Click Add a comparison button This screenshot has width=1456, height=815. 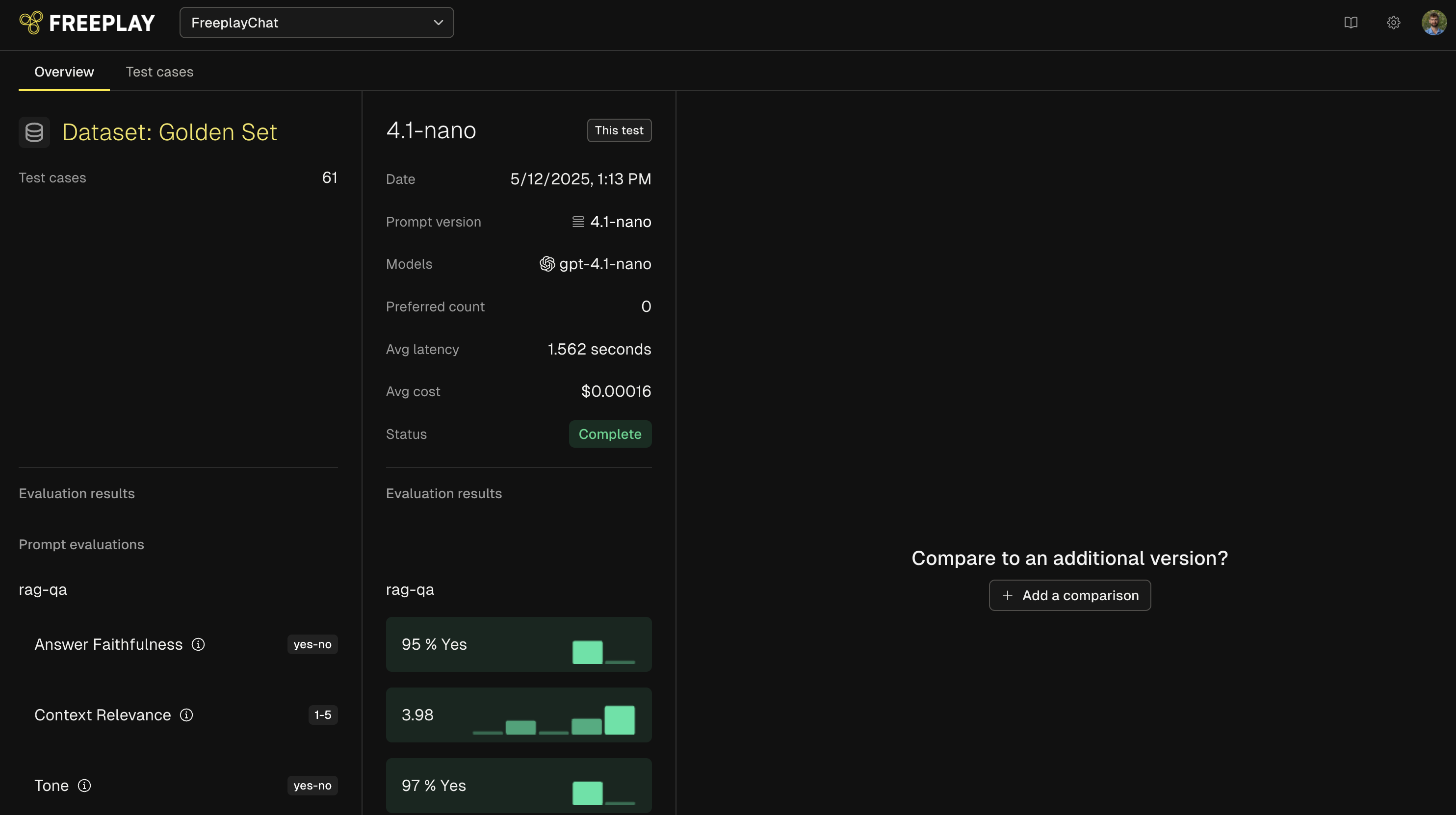pyautogui.click(x=1069, y=595)
